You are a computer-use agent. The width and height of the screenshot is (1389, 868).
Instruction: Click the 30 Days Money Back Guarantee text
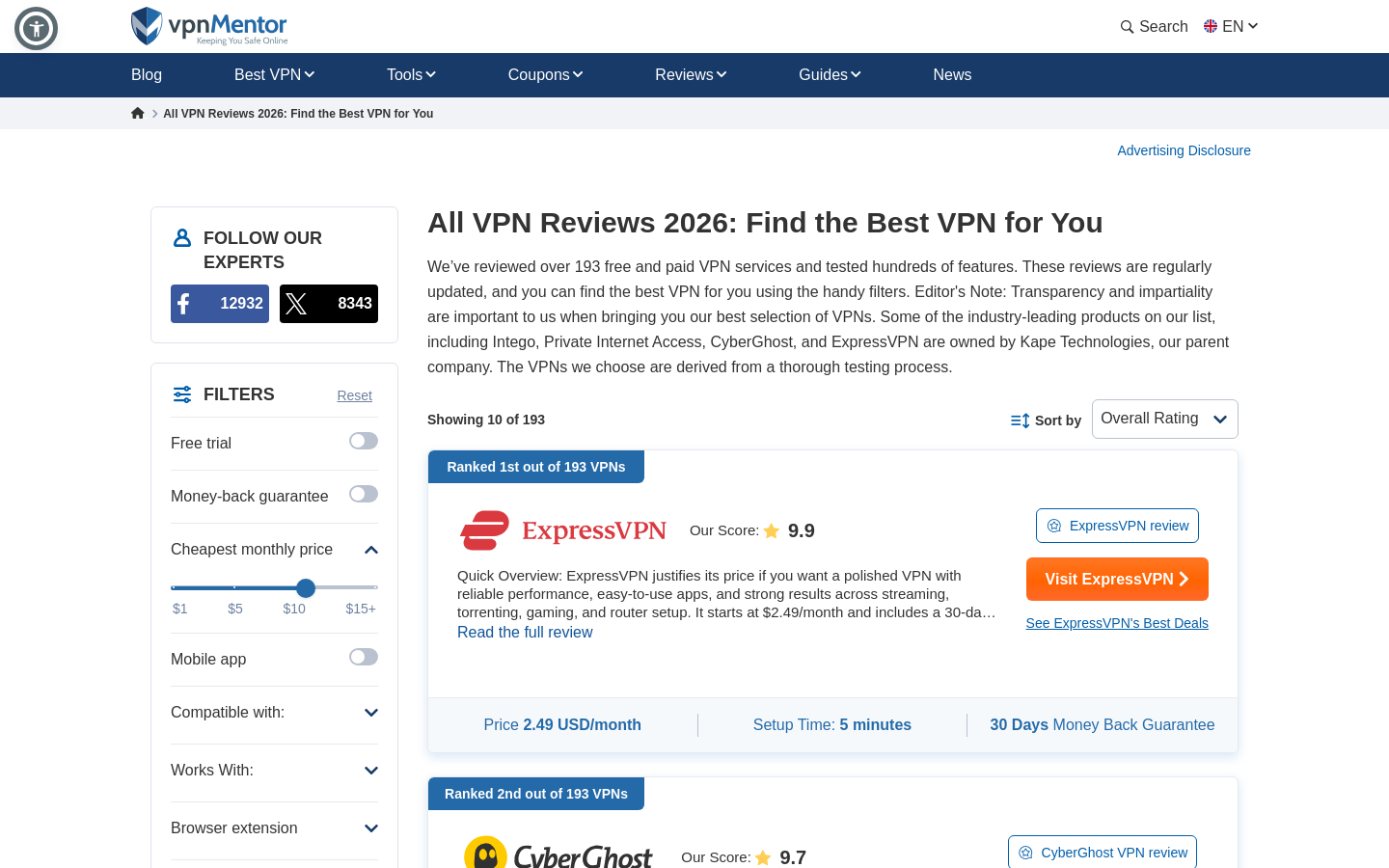click(1103, 724)
